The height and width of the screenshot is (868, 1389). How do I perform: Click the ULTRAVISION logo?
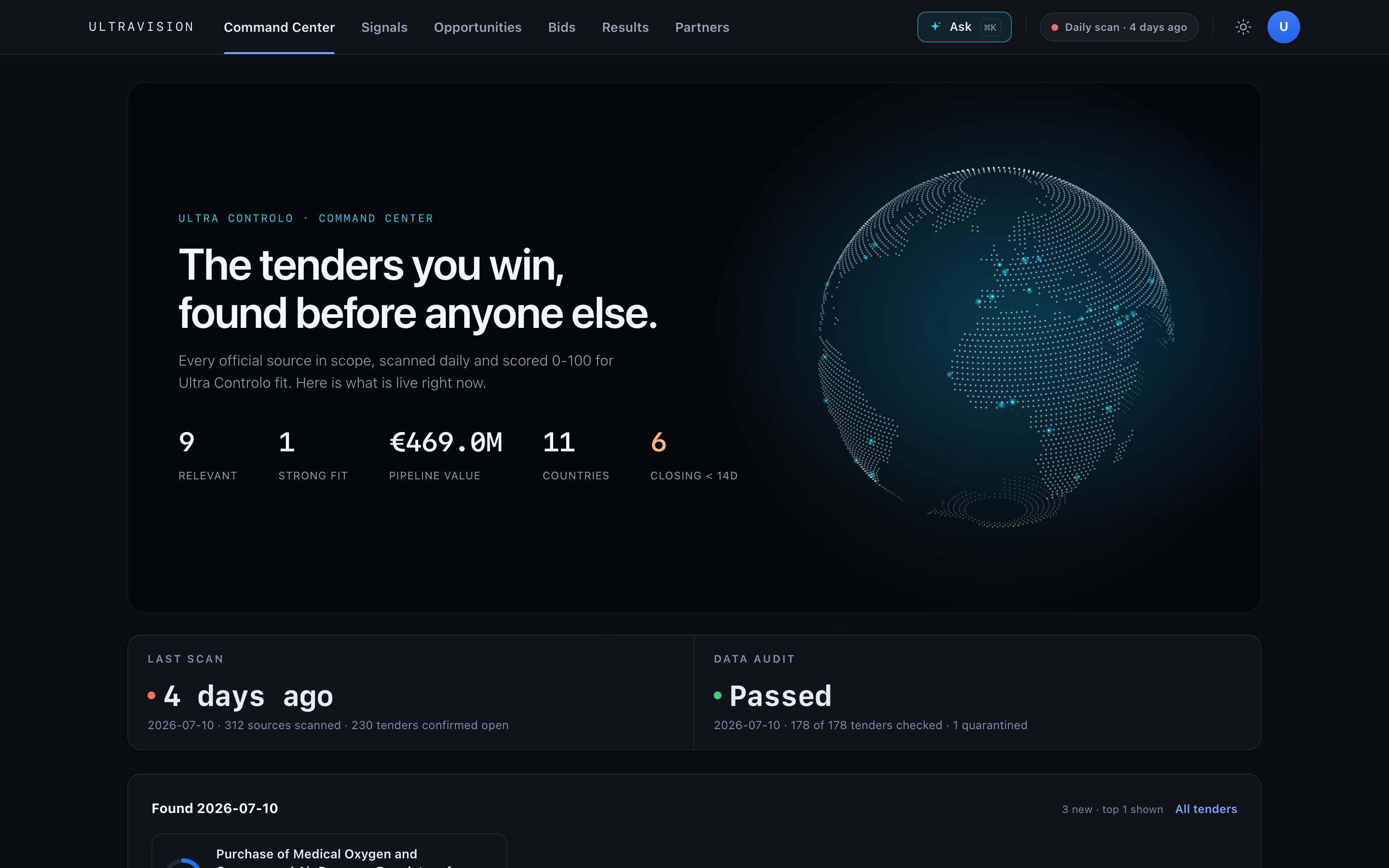point(141,27)
